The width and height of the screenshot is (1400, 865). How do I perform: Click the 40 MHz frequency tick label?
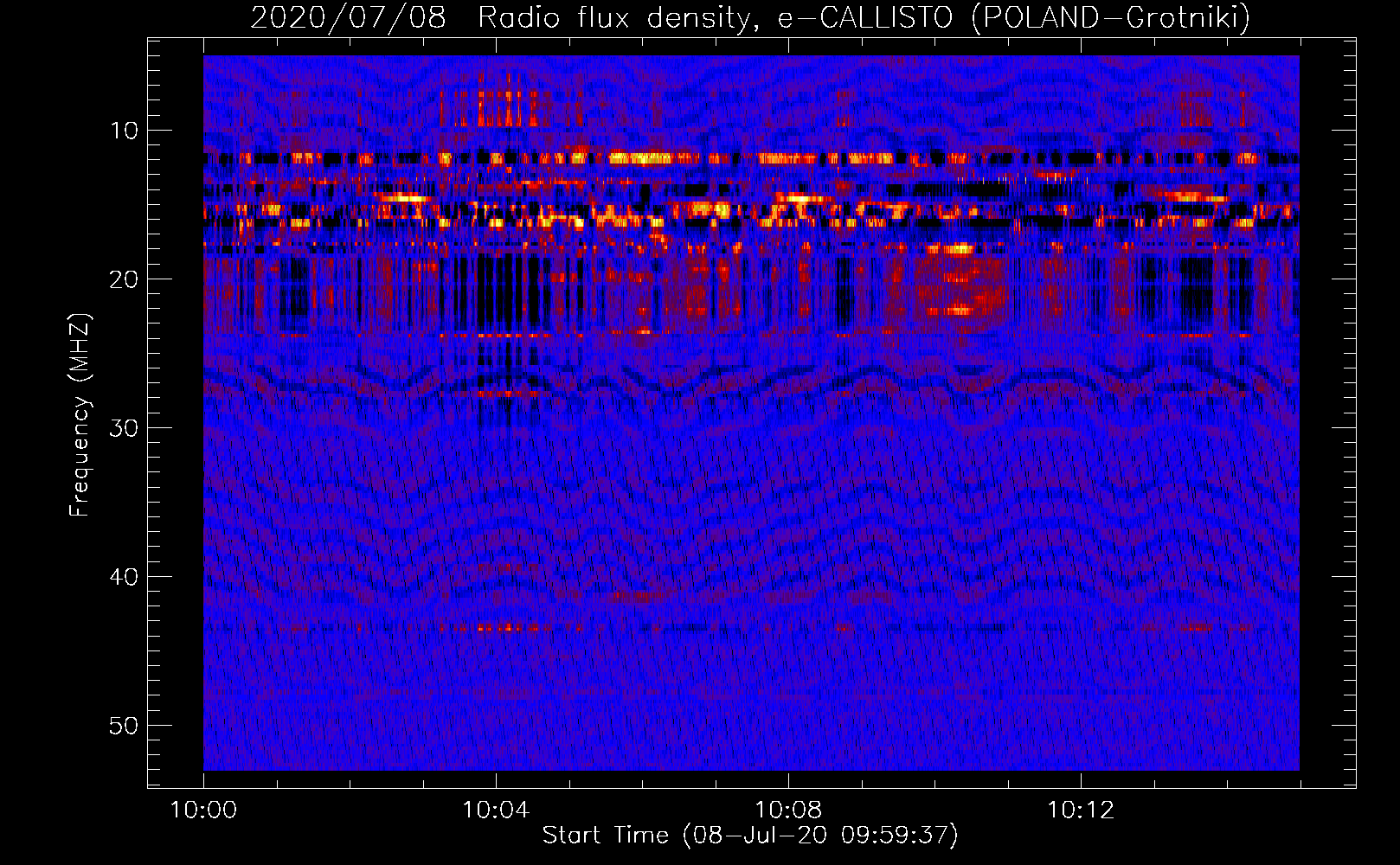tap(124, 577)
